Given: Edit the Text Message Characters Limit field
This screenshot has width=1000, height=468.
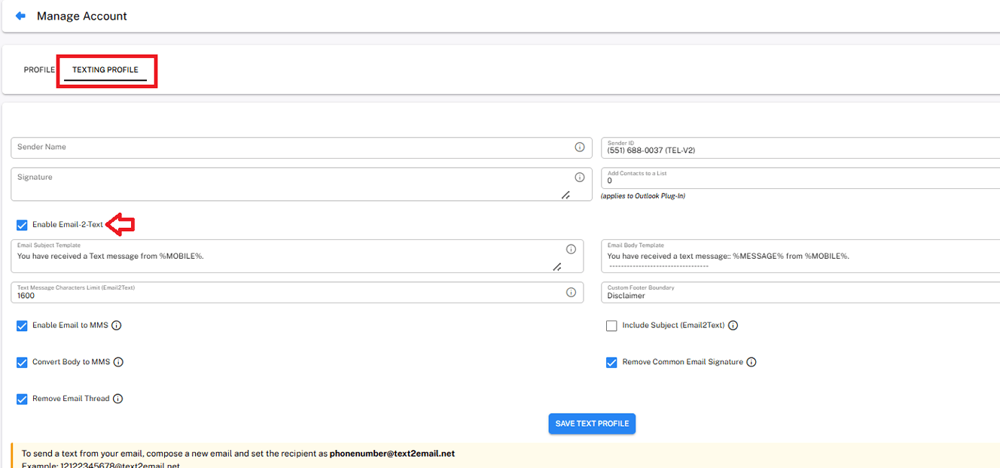Looking at the screenshot, I should tap(297, 293).
